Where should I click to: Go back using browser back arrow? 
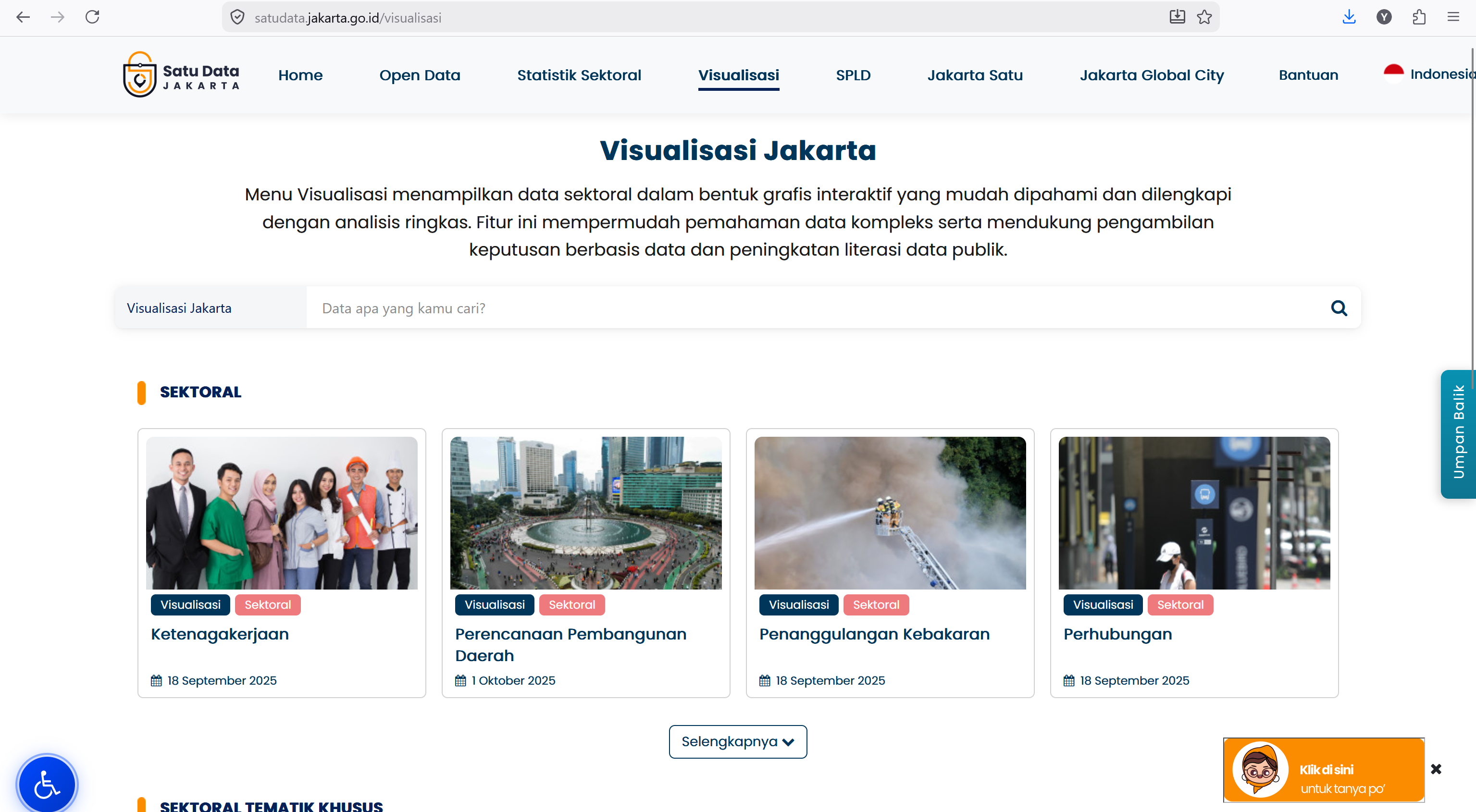point(23,17)
